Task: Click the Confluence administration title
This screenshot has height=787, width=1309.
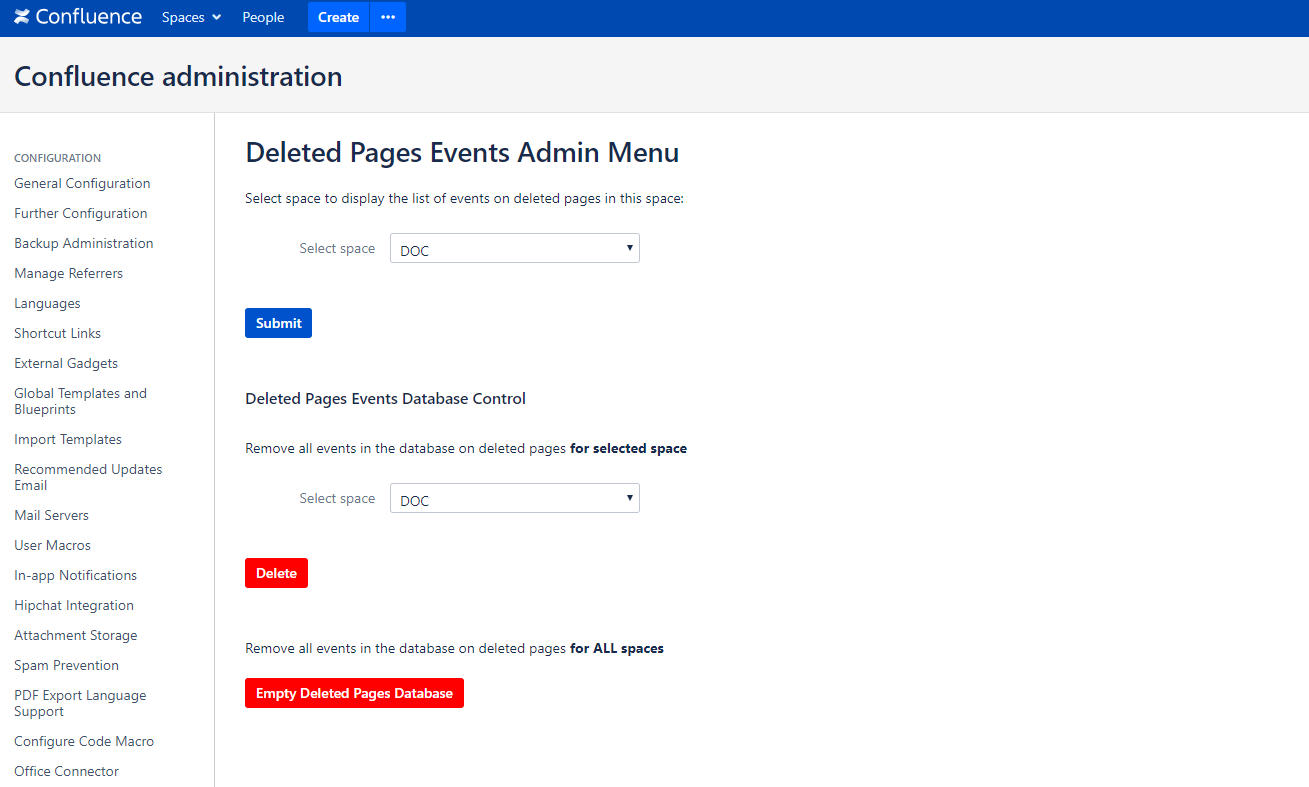Action: tap(178, 76)
